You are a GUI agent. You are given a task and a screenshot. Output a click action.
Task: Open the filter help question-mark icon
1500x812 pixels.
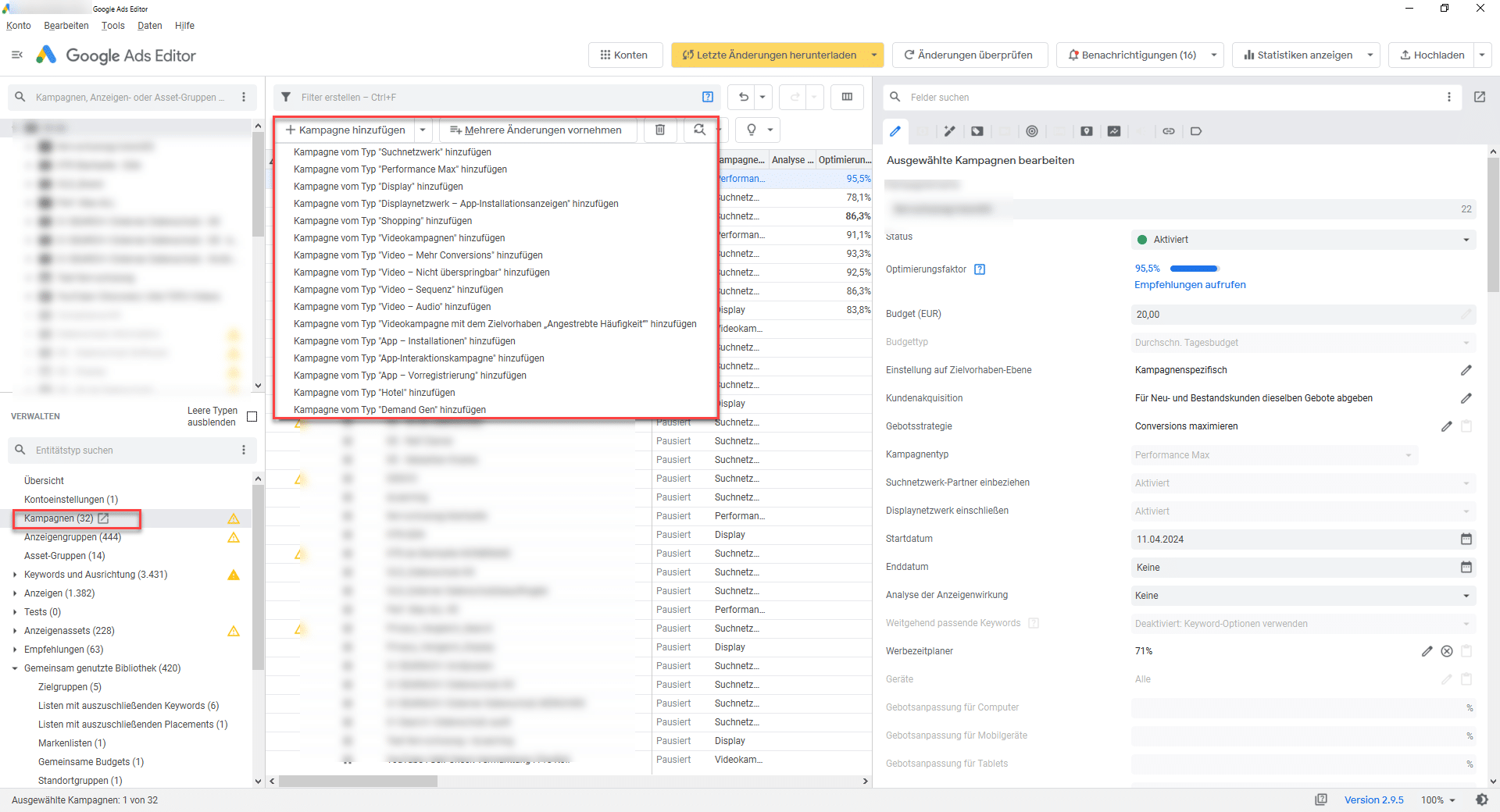(708, 97)
